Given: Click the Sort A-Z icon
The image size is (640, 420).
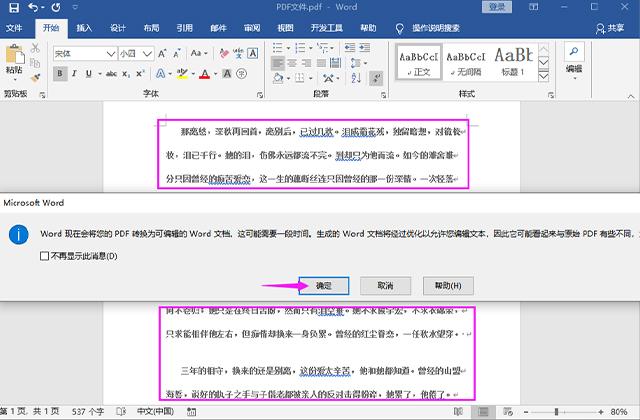Looking at the screenshot, I should (x=356, y=78).
